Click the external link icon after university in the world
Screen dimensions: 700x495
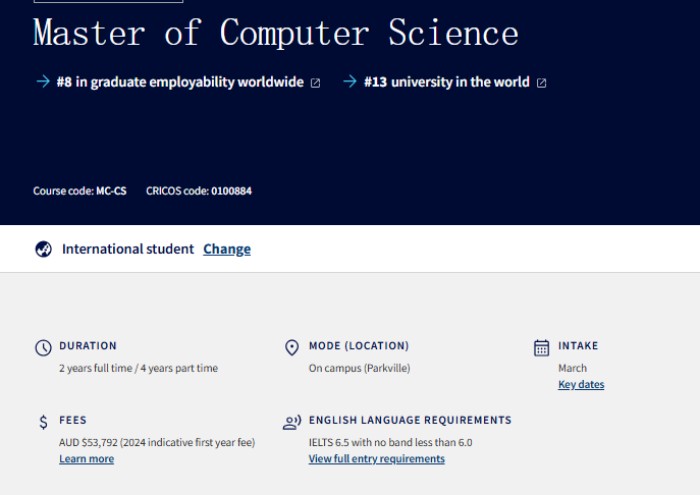tap(542, 83)
